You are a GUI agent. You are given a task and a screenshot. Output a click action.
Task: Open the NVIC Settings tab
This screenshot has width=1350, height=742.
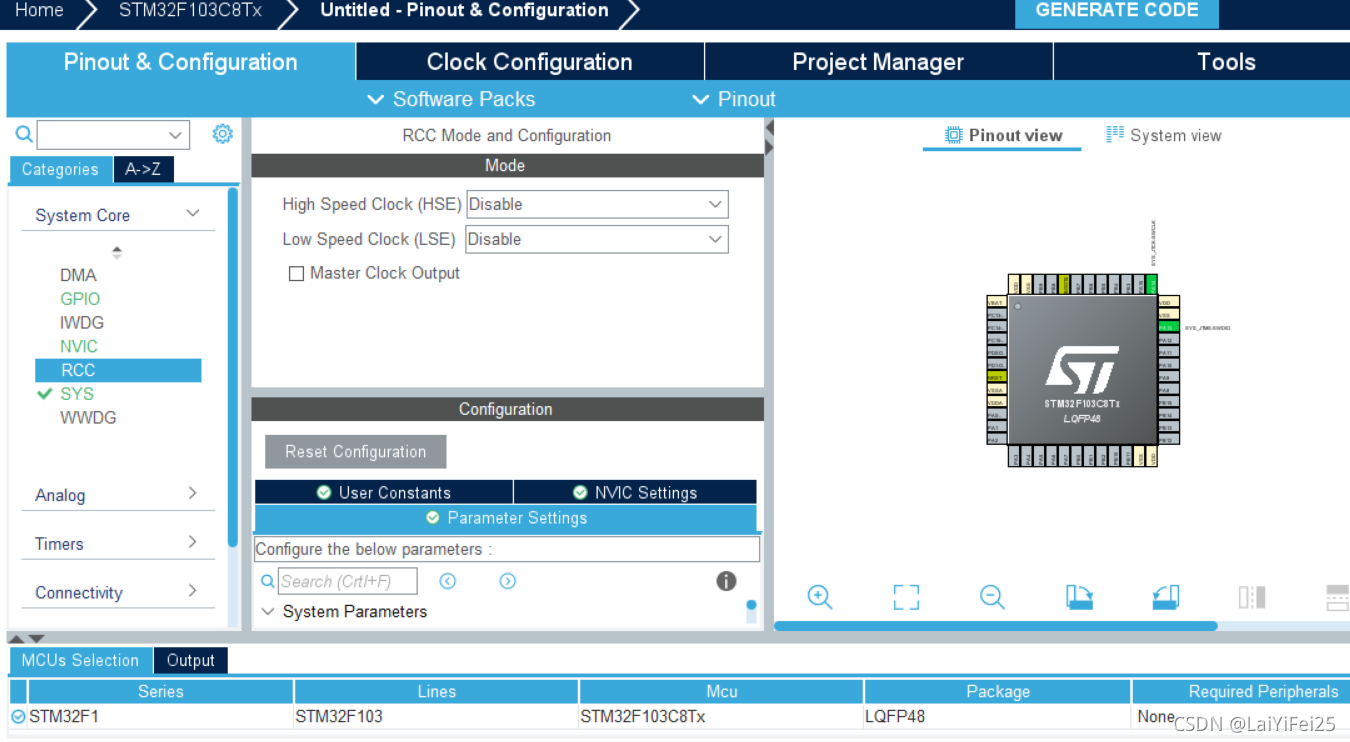635,492
